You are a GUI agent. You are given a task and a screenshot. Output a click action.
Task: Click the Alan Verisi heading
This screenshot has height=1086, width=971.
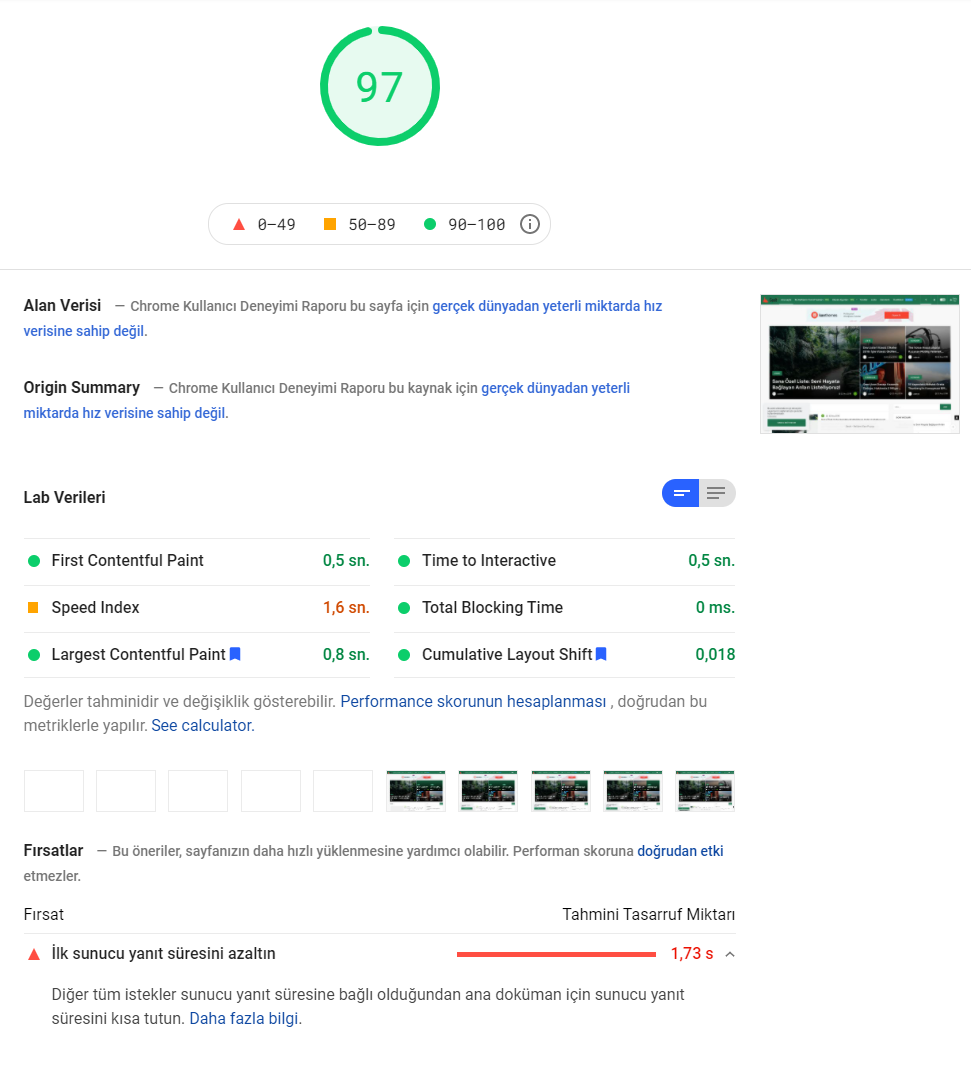[62, 305]
